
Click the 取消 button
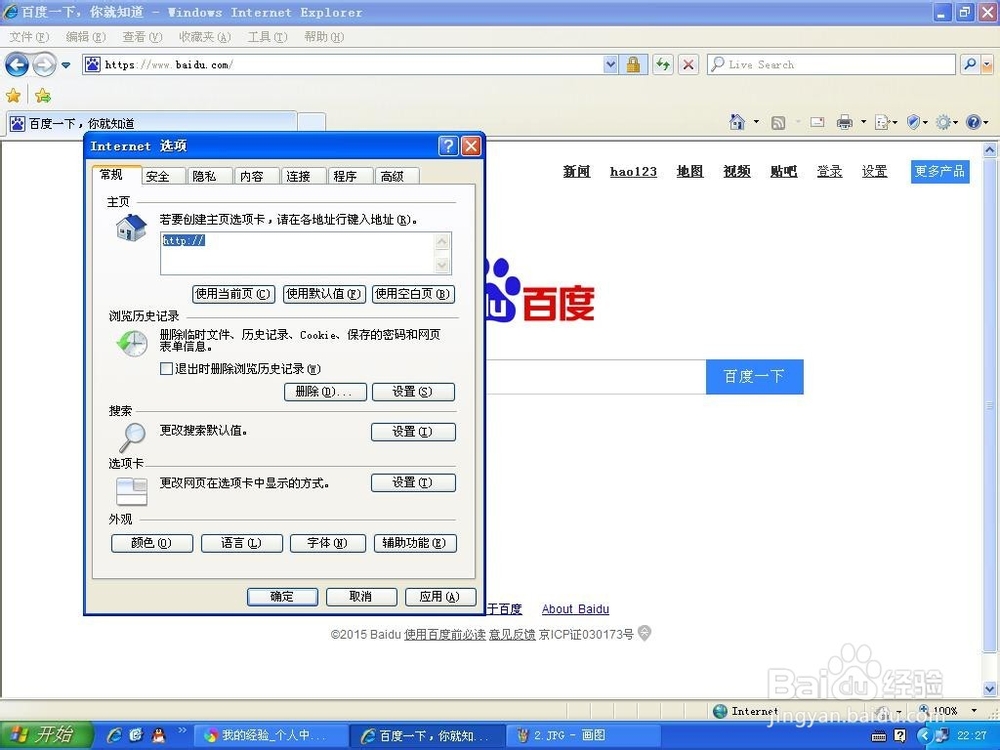pyautogui.click(x=361, y=597)
